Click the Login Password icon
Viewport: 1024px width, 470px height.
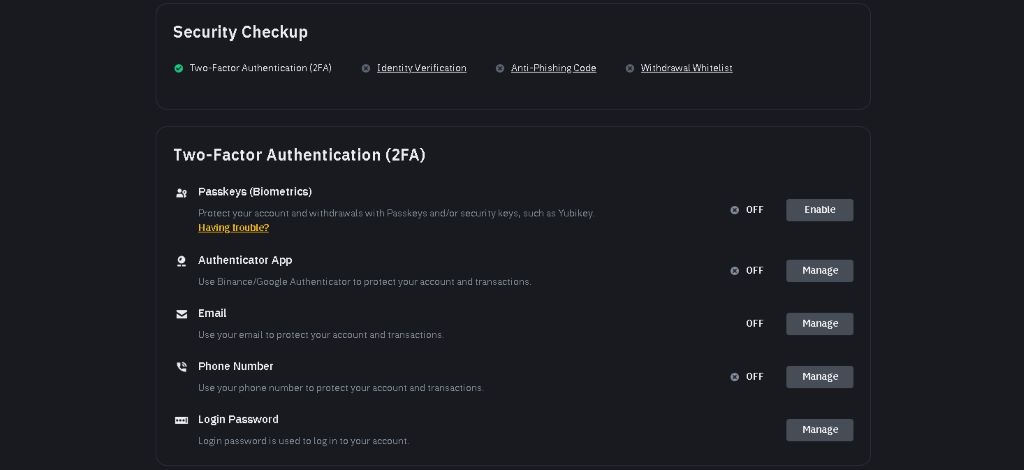tap(181, 420)
